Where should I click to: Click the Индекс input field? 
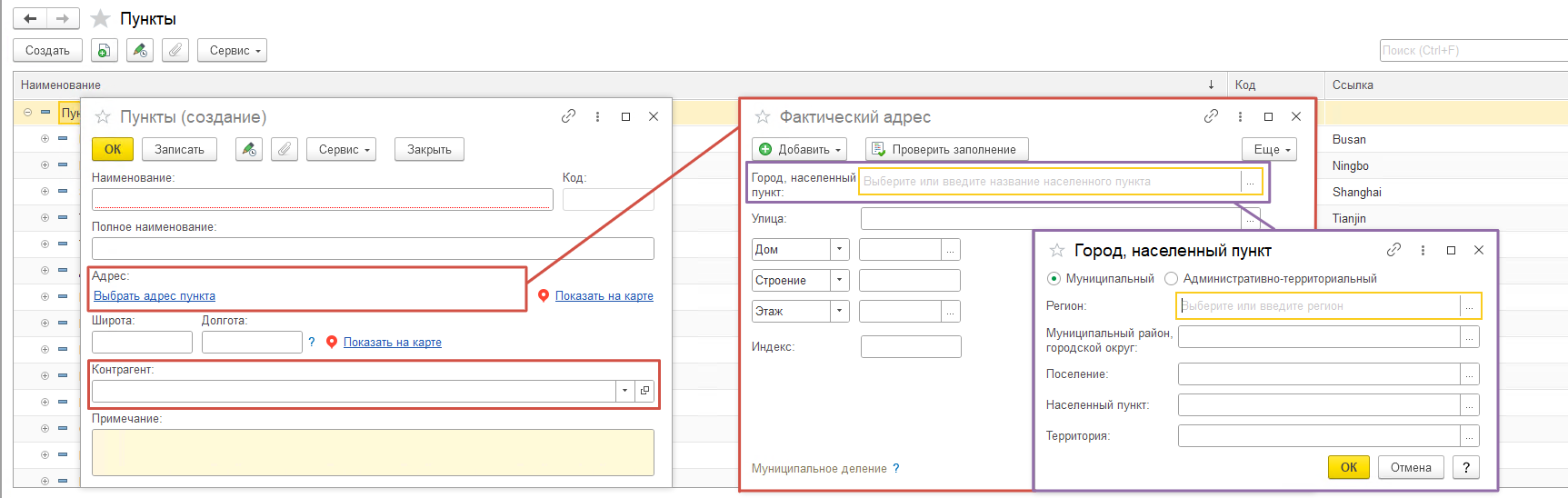[911, 346]
